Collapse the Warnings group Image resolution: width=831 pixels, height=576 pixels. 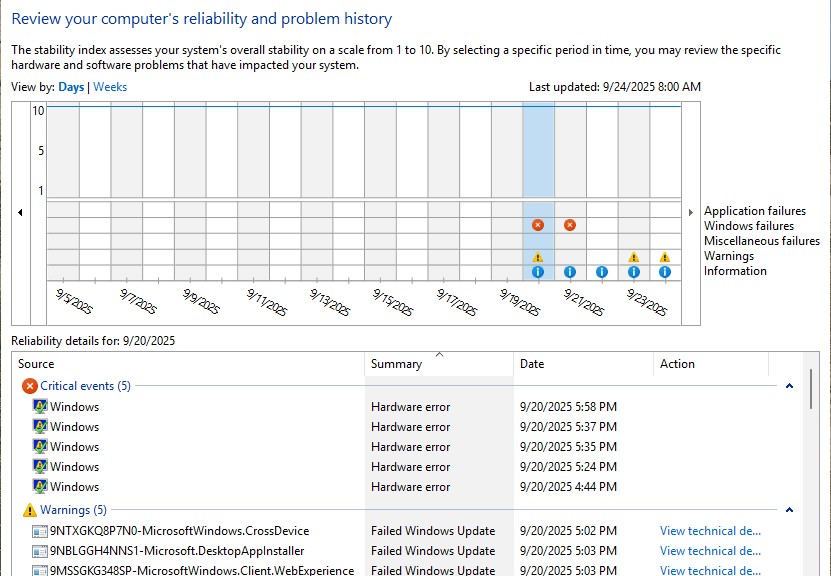click(x=789, y=510)
